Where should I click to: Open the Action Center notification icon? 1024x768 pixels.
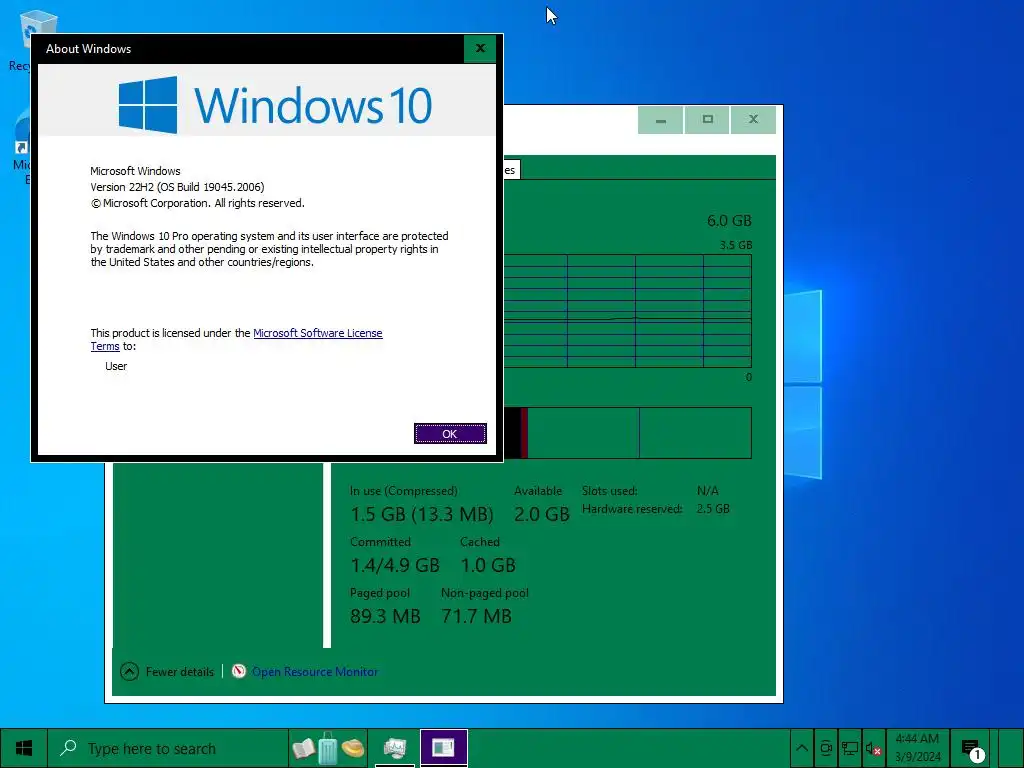(971, 748)
